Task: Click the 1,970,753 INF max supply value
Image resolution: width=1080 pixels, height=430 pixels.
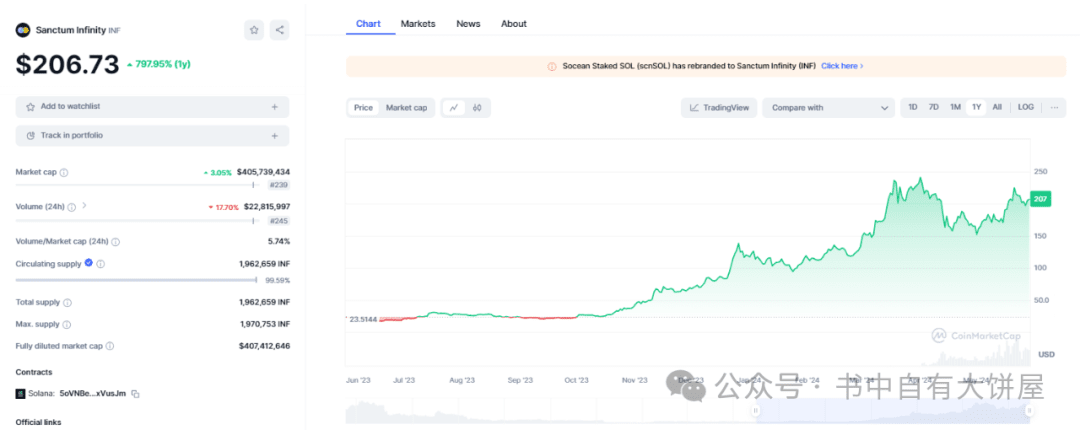Action: 265,325
